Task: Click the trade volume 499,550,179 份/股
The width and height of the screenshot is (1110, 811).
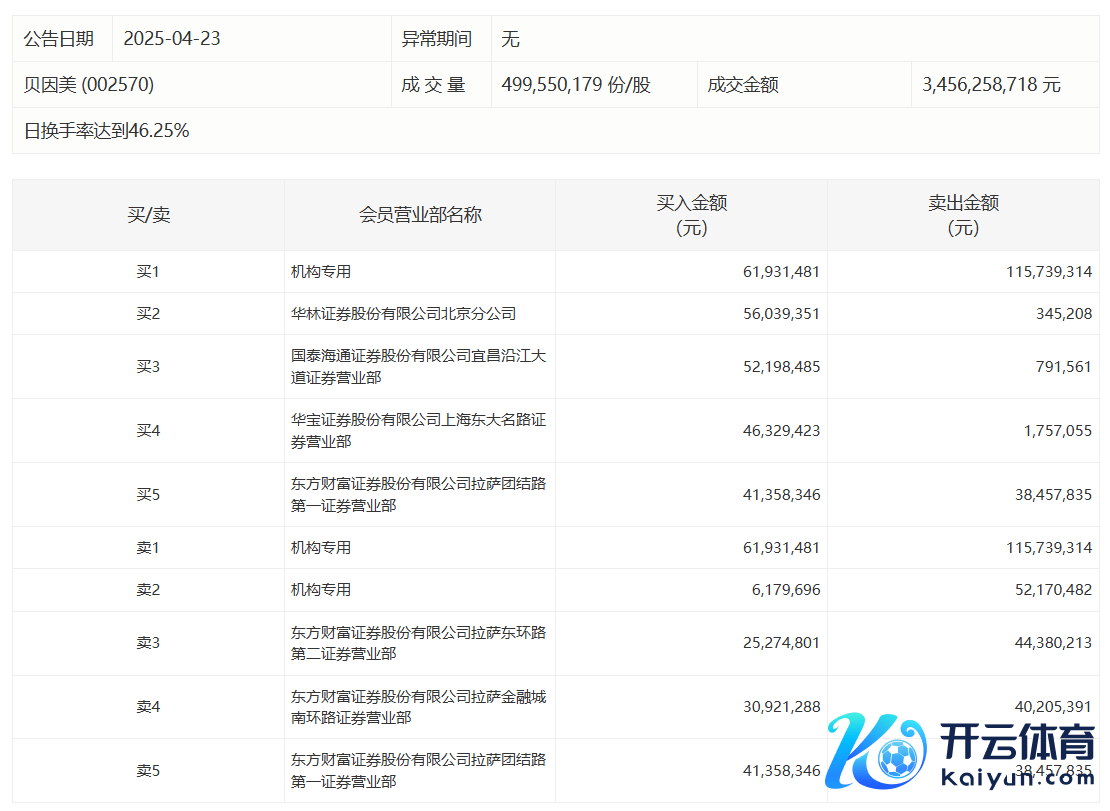Action: coord(576,85)
